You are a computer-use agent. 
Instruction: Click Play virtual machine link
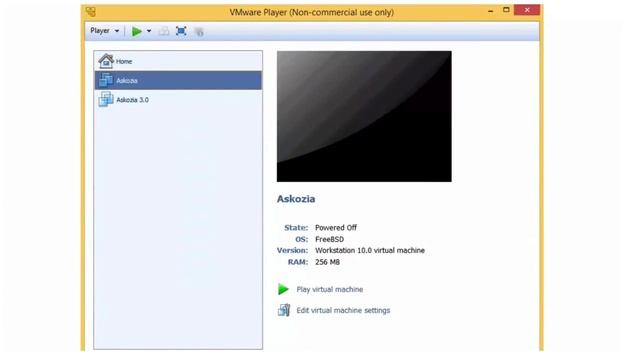click(330, 289)
